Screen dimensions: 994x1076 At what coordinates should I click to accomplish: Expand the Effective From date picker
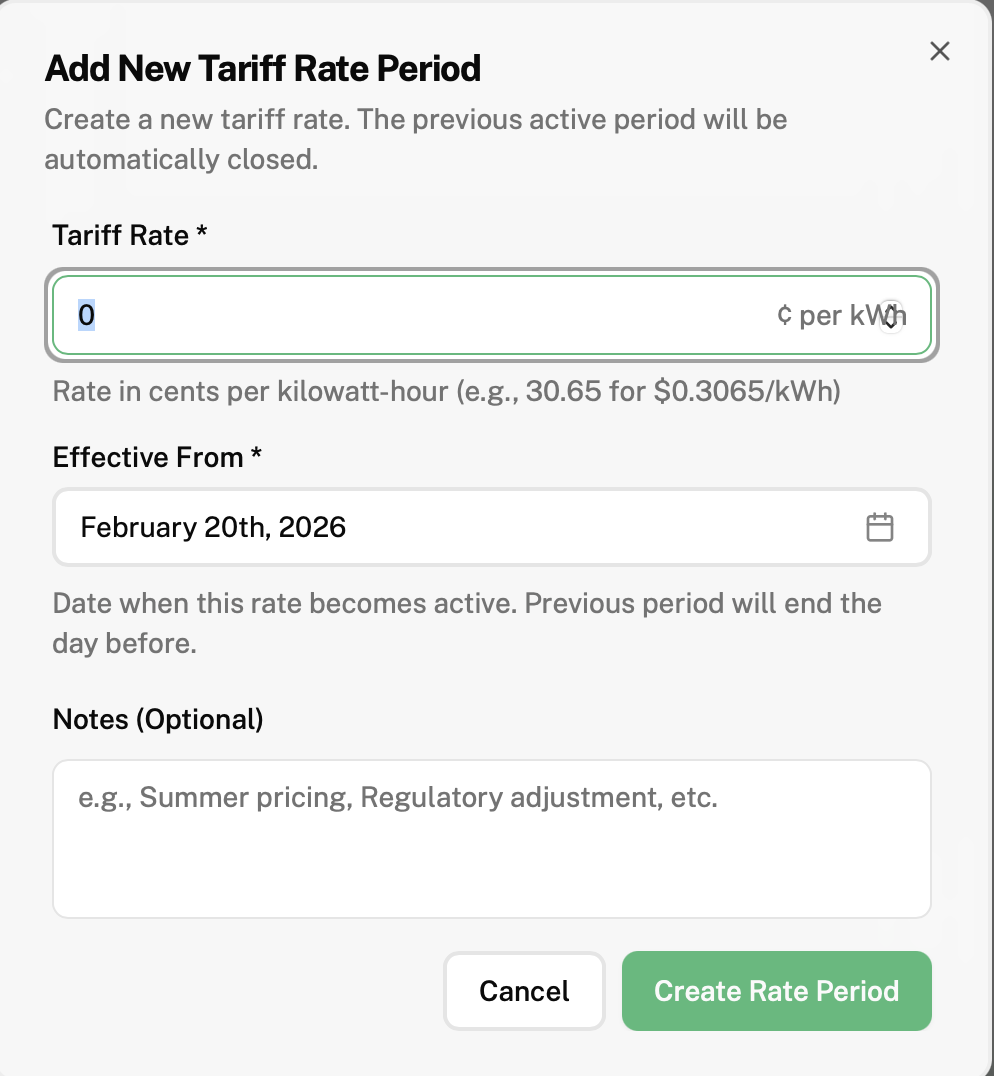tap(491, 527)
